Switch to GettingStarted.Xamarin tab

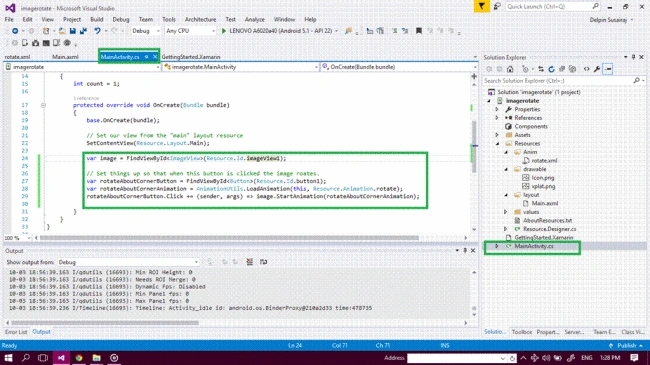coord(191,57)
